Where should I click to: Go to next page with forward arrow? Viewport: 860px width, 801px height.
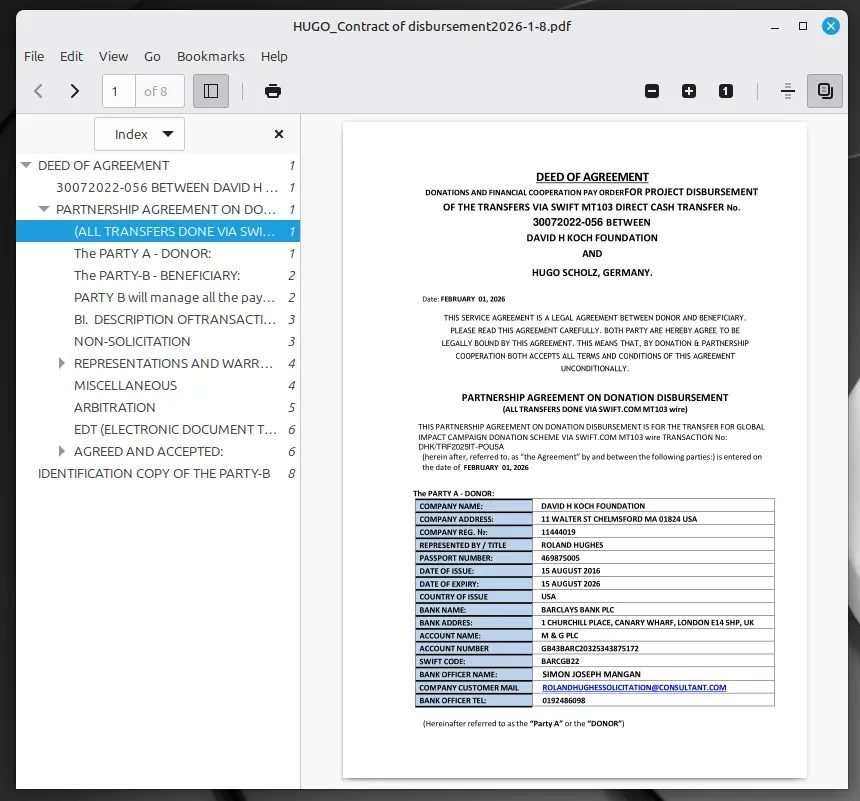(x=73, y=90)
